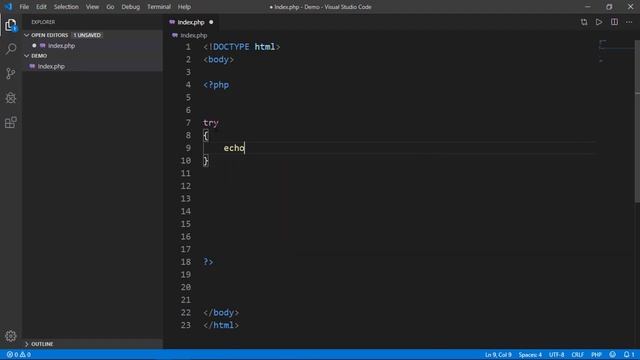The height and width of the screenshot is (360, 640).
Task: Click the code minimap preview
Action: click(616, 51)
